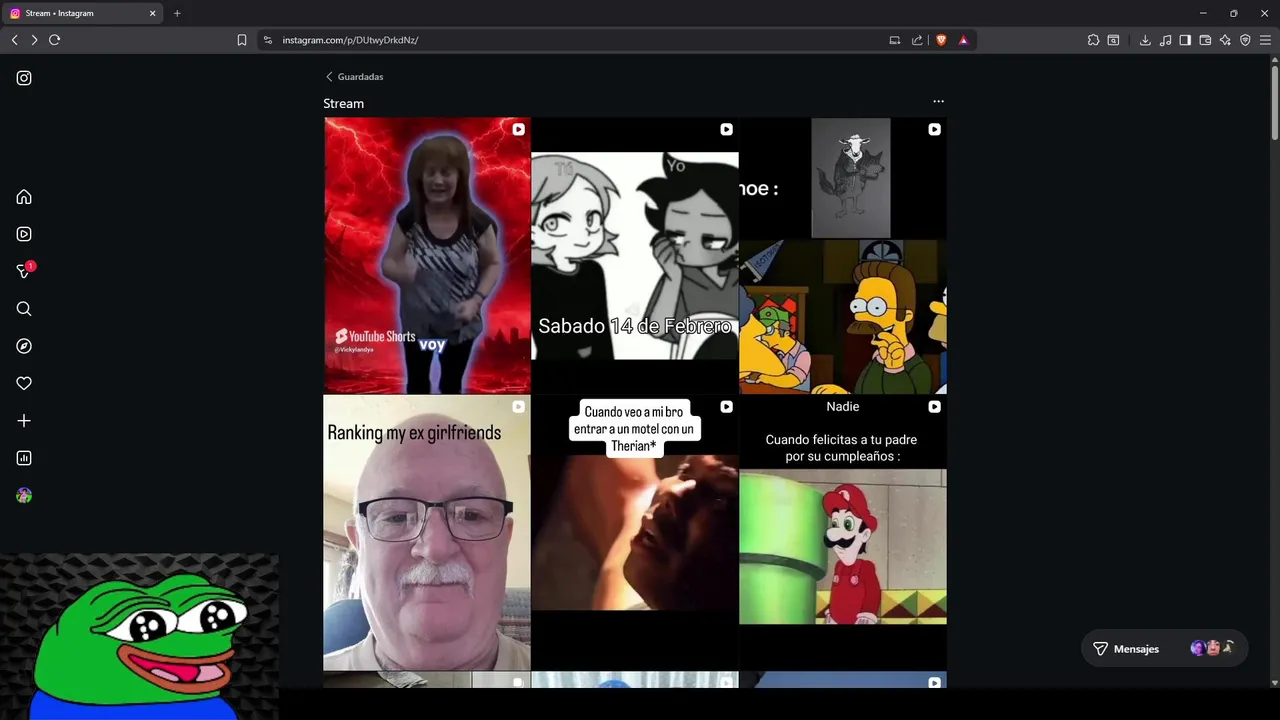Click the Brave Rewards triangle icon
The image size is (1280, 720).
[x=963, y=40]
